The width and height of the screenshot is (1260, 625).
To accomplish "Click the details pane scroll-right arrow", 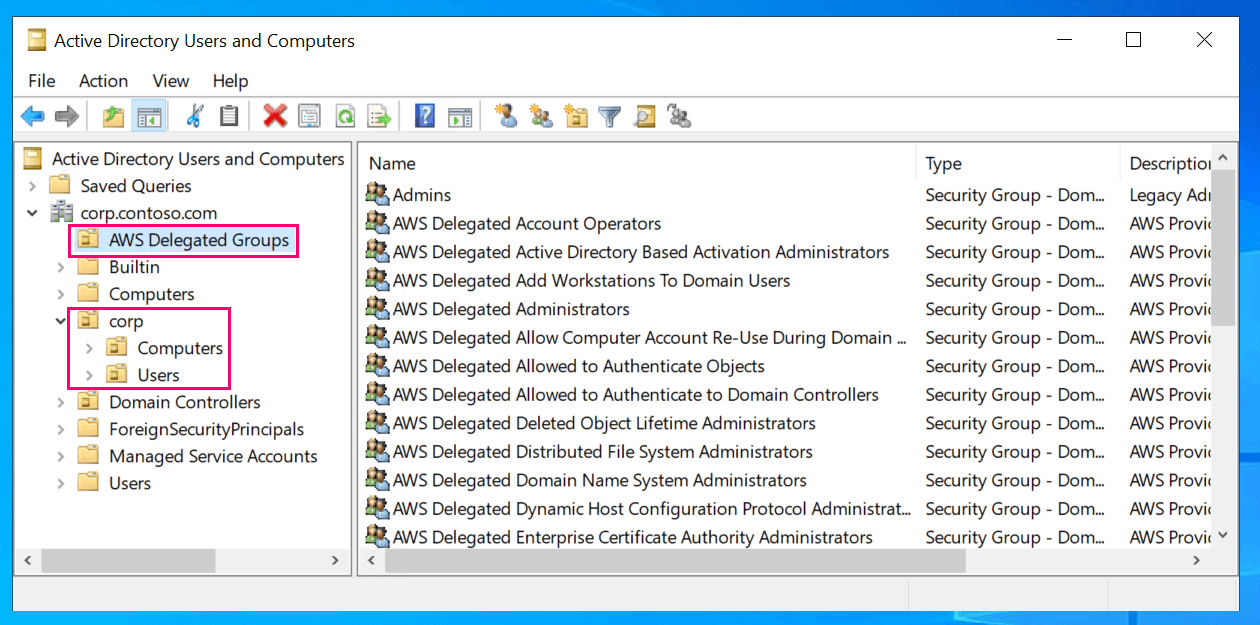I will tap(1198, 561).
